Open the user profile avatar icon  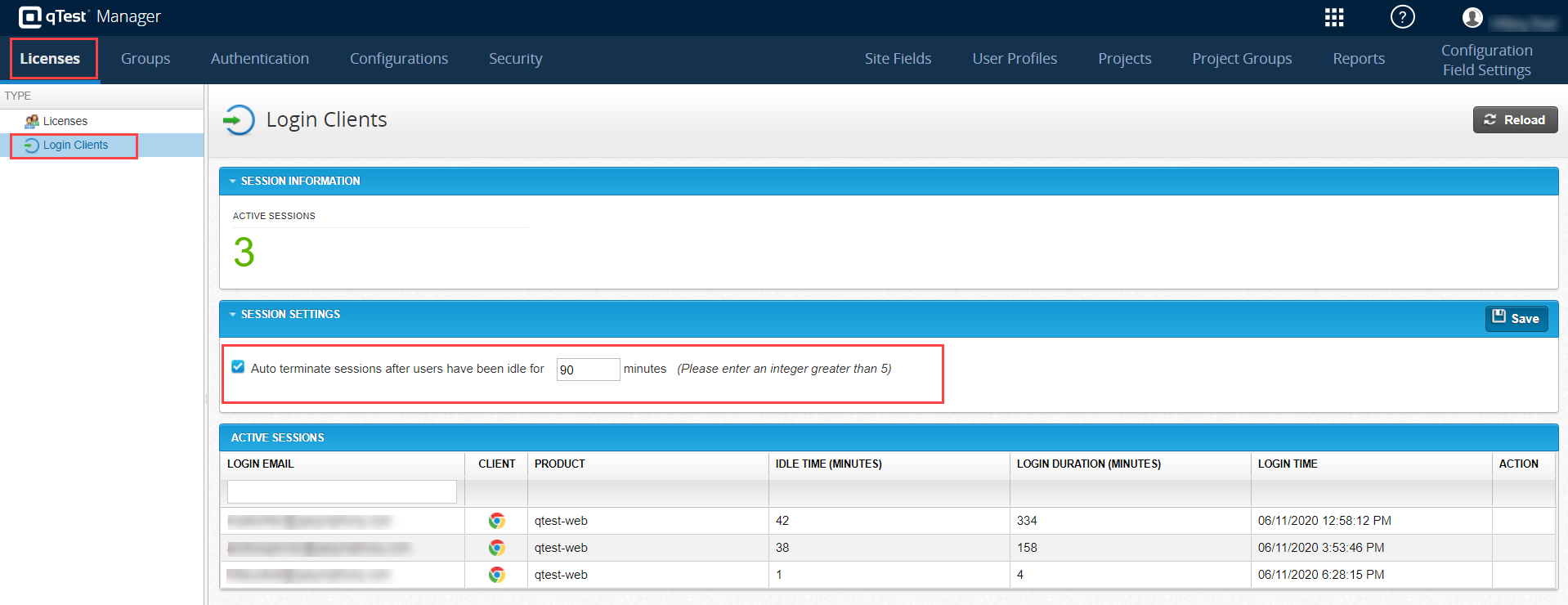(1472, 17)
